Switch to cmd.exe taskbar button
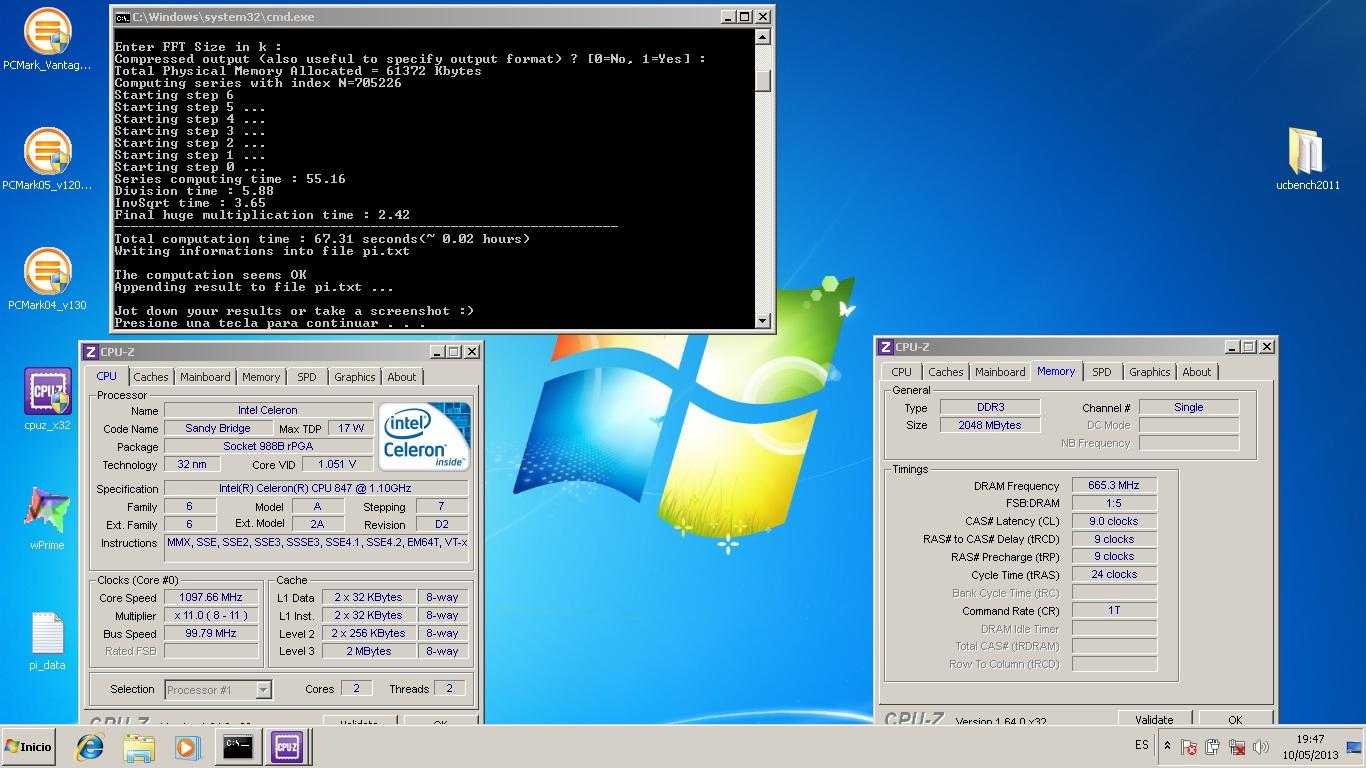 pos(238,747)
